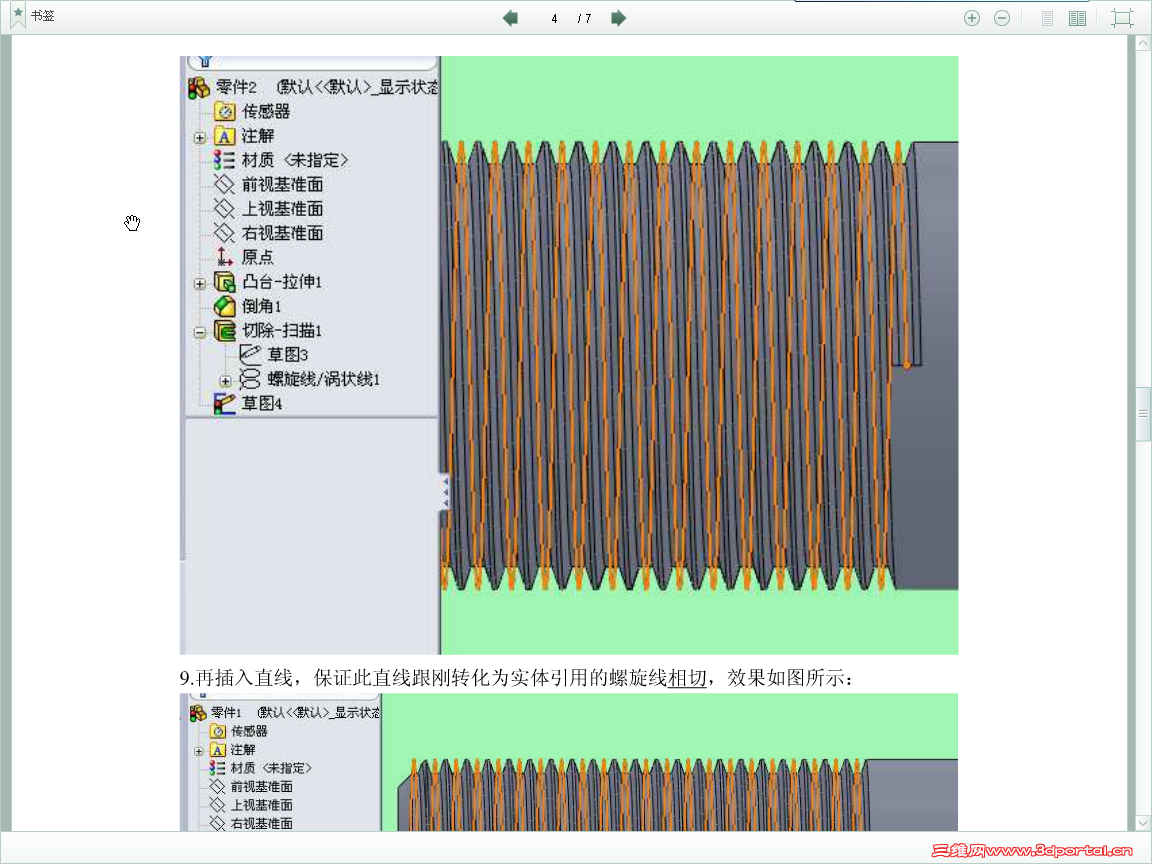The image size is (1152, 864).
Task: Select the single-page view icon
Action: (1046, 17)
